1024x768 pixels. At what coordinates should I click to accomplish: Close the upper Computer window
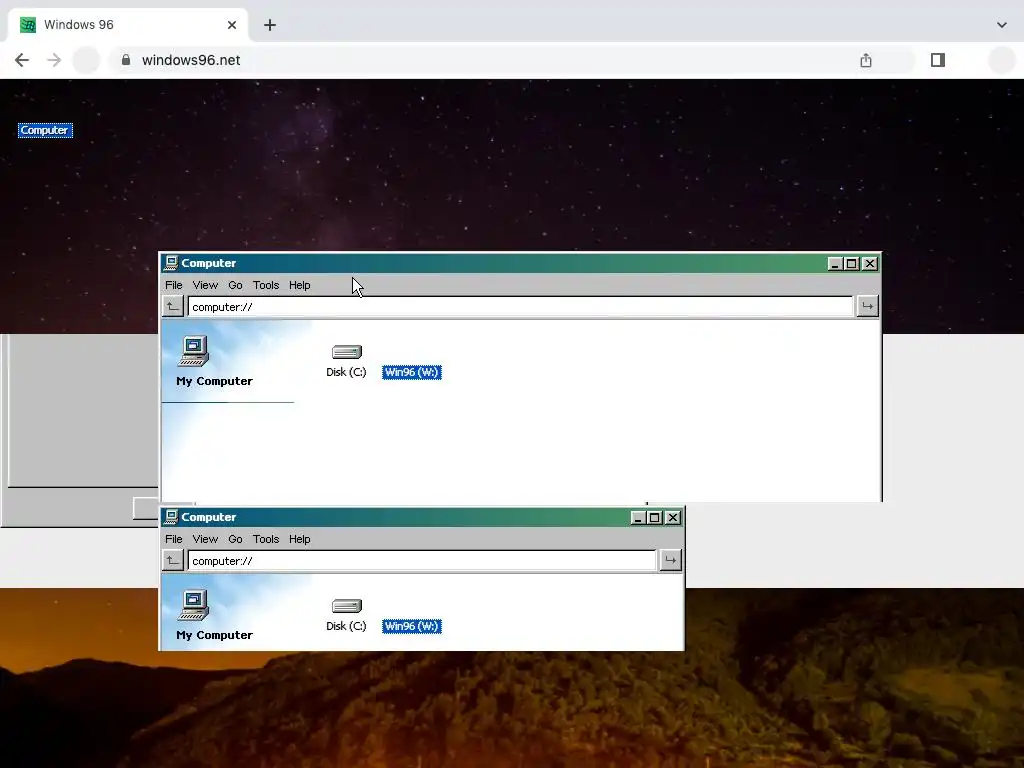870,263
